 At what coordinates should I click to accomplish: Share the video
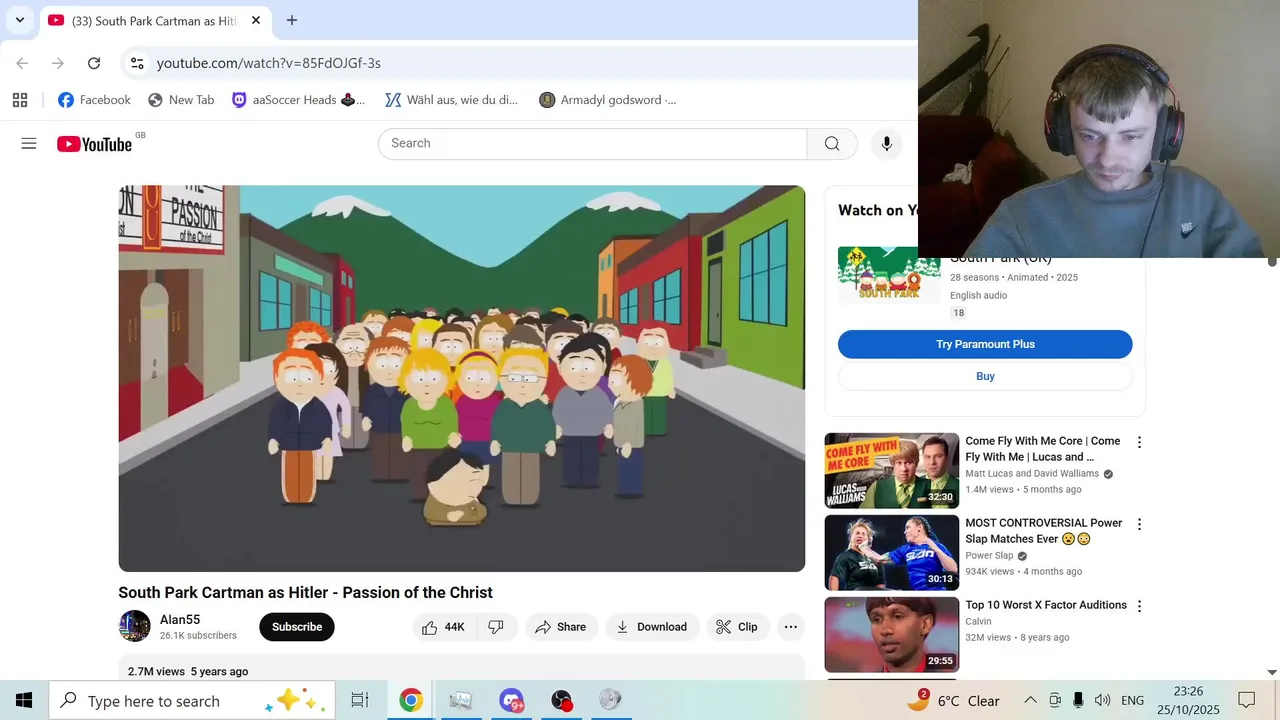click(x=561, y=627)
